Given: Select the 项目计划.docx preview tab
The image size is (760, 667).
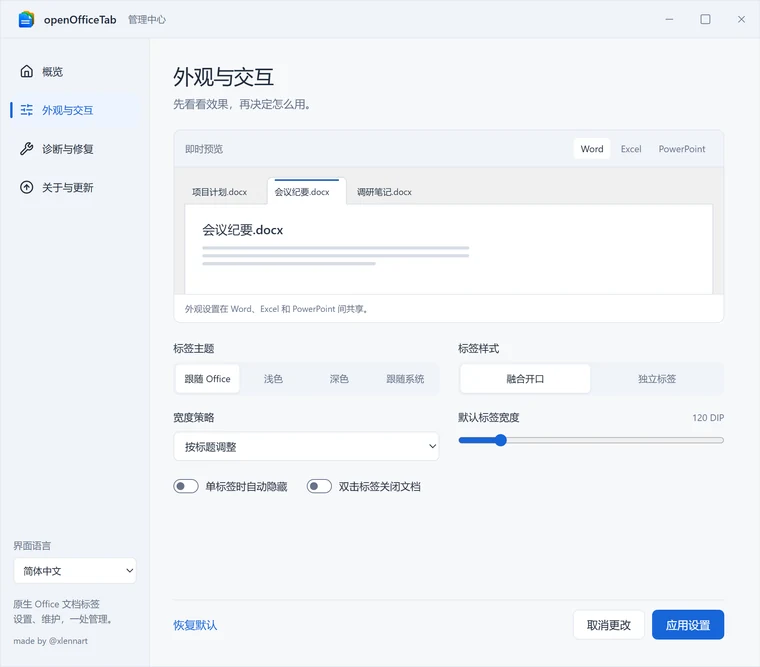Looking at the screenshot, I should [220, 192].
